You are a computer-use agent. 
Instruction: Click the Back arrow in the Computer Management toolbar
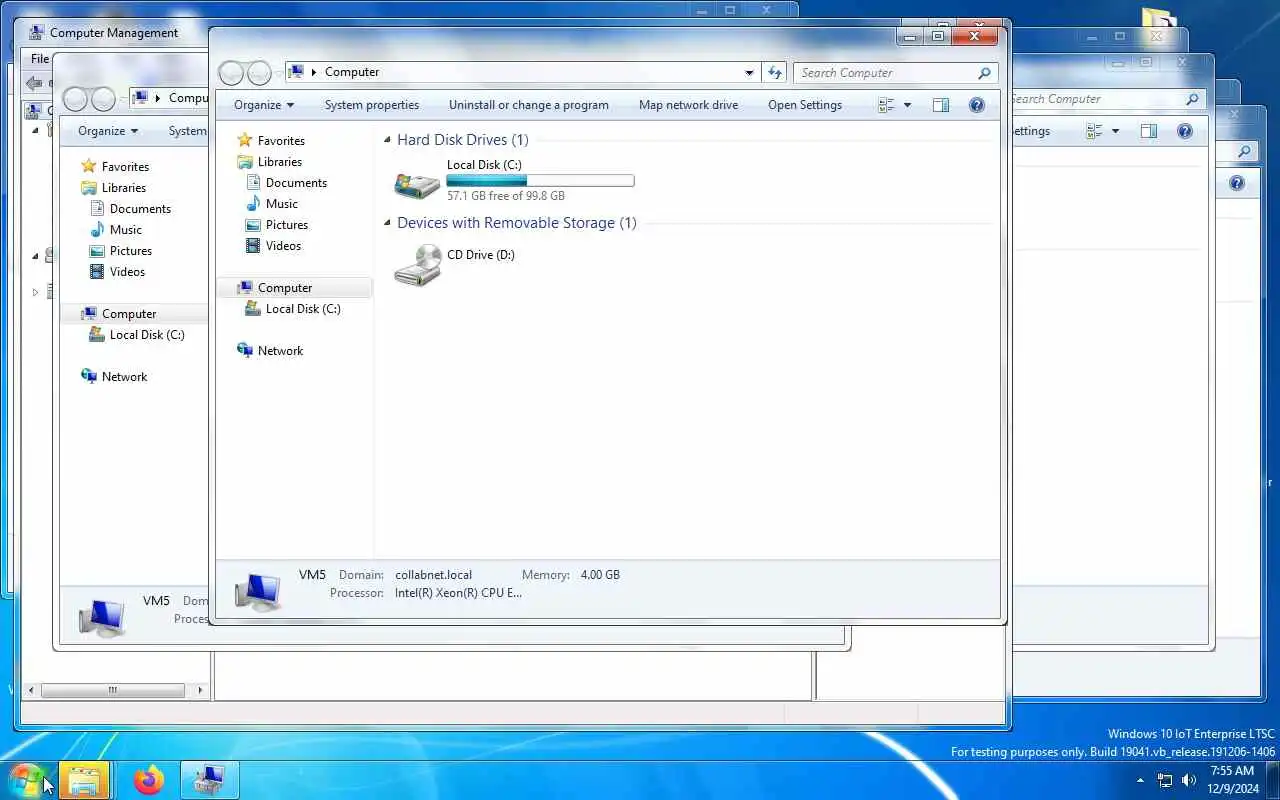point(33,83)
